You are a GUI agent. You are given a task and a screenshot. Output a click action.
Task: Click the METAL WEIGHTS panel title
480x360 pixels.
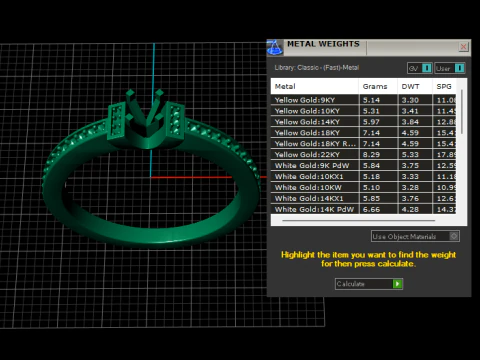[x=323, y=44]
